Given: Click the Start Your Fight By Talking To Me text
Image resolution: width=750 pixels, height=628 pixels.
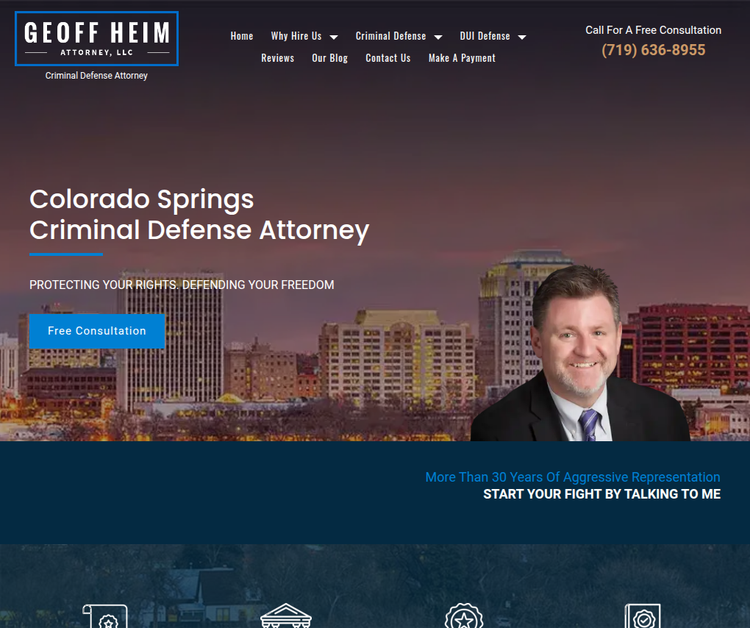Looking at the screenshot, I should coord(602,494).
